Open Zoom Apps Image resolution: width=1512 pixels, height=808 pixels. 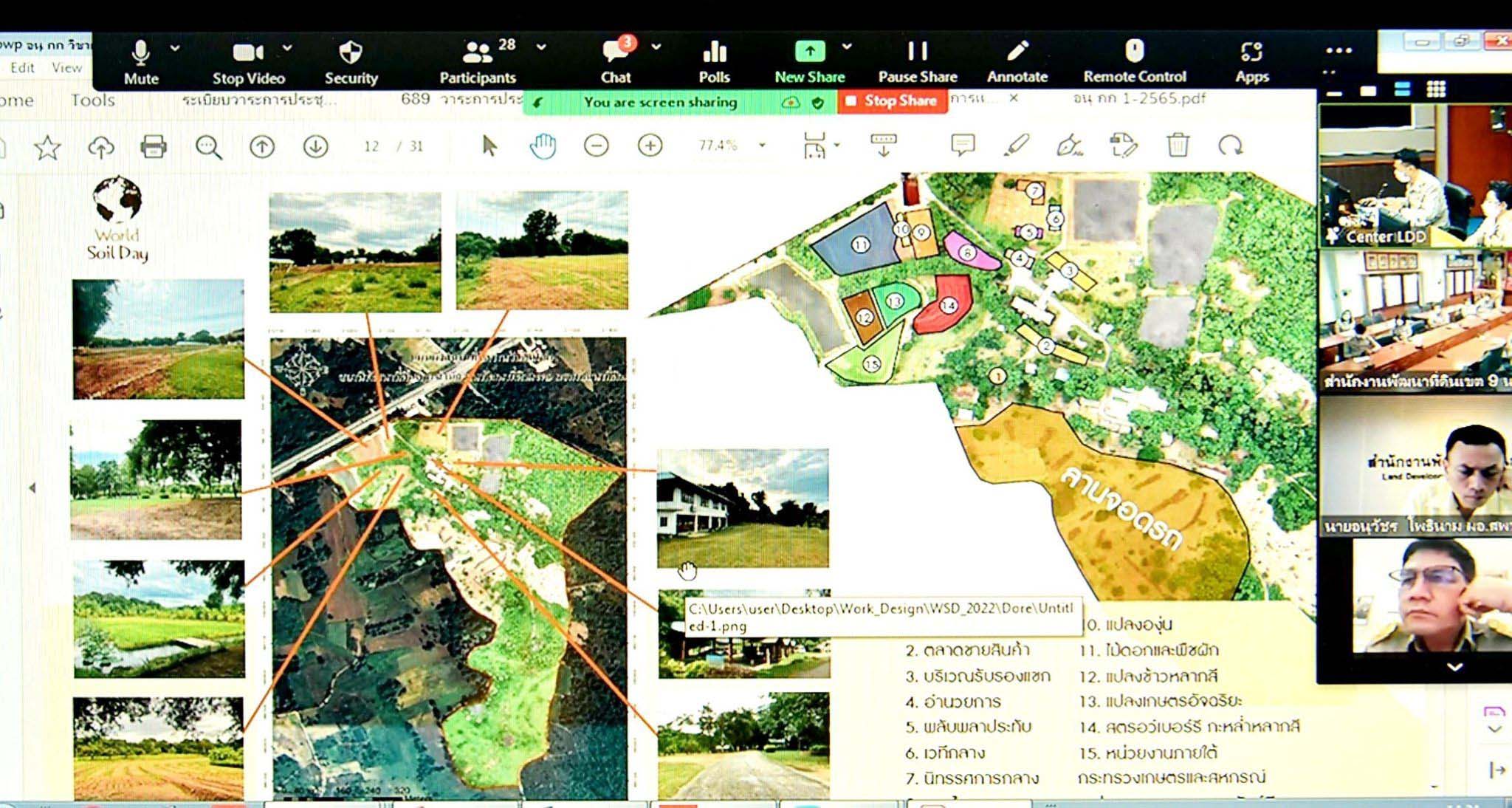pyautogui.click(x=1252, y=62)
